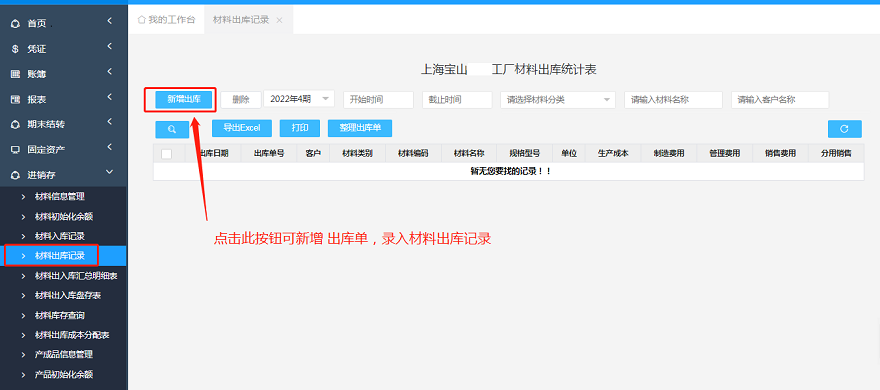Click the home icon beside 首页
This screenshot has width=880, height=390.
pyautogui.click(x=16, y=24)
